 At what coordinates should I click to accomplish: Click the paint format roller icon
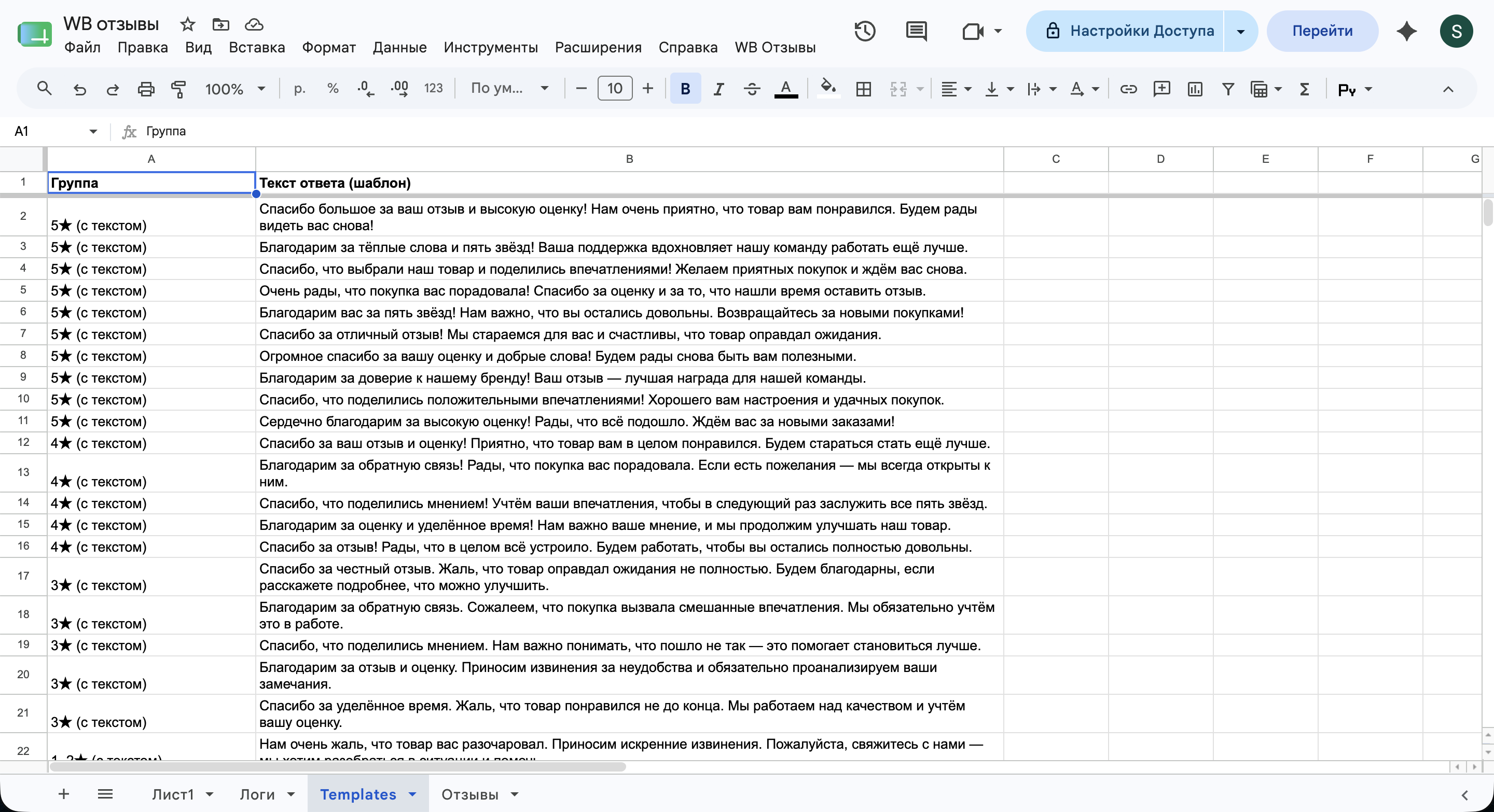pos(178,89)
